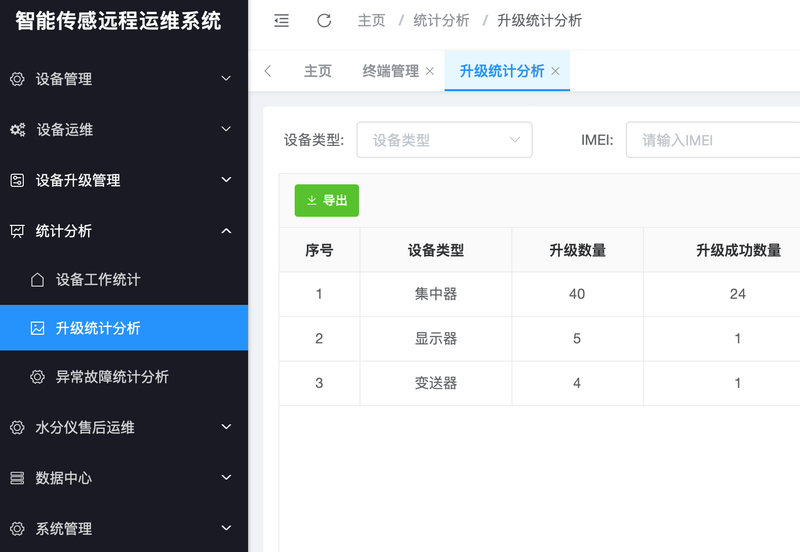Close the 升级统计分析 tab
Image resolution: width=800 pixels, height=552 pixels.
(555, 71)
